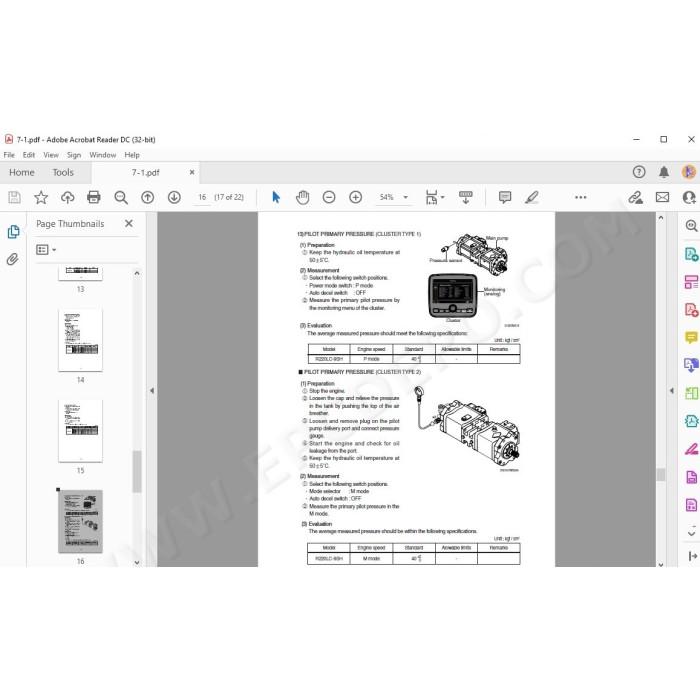Image resolution: width=700 pixels, height=700 pixels.
Task: Zoom out with the minus icon
Action: (329, 197)
